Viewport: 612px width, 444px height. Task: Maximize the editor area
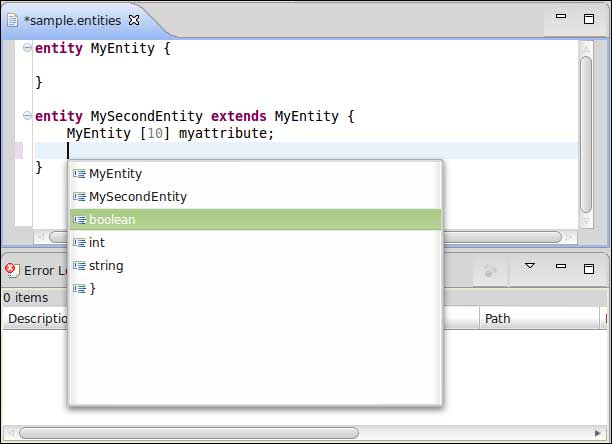589,19
